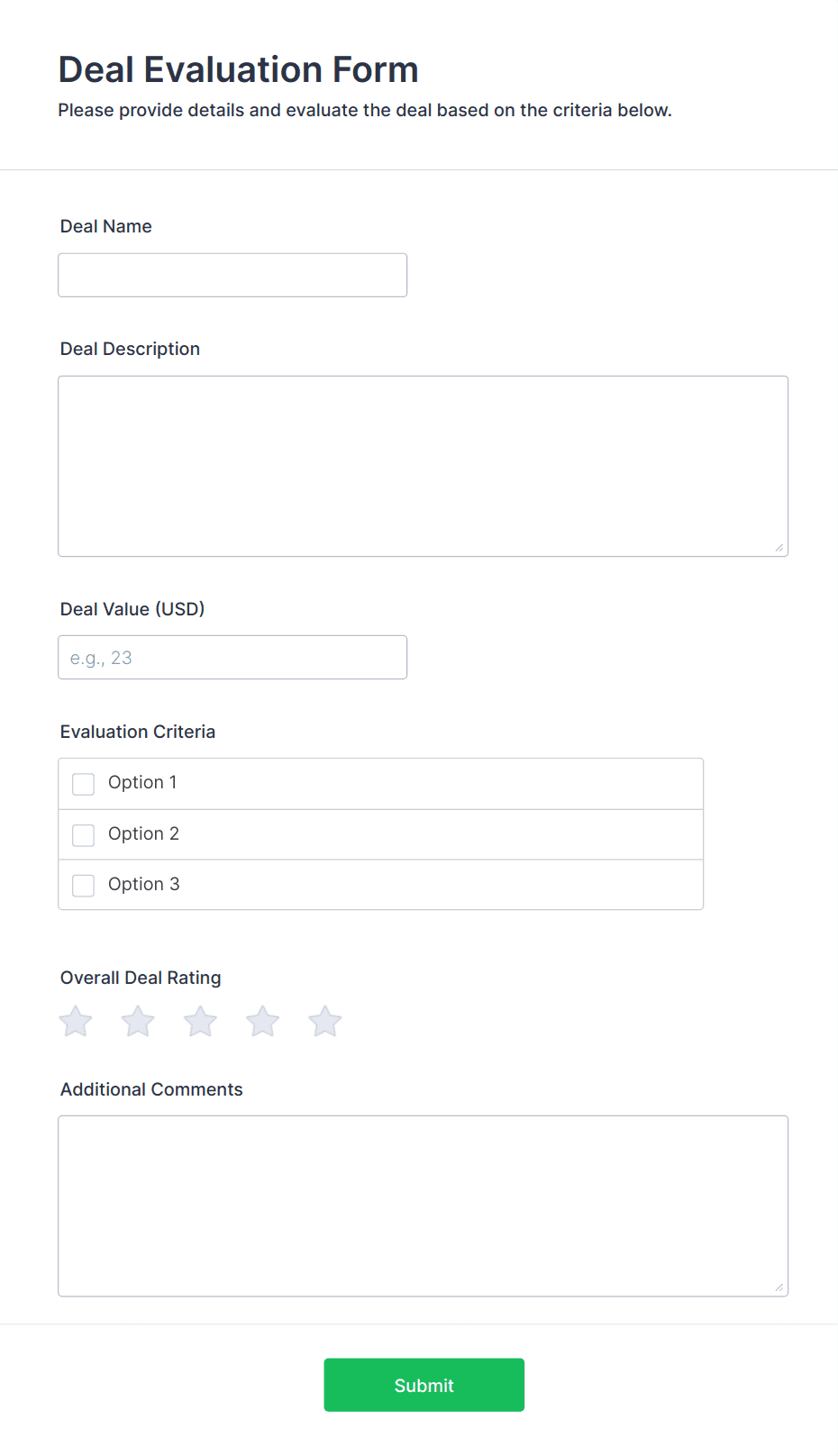
Task: Click the Deal Evaluation Form heading
Action: pyautogui.click(x=239, y=70)
